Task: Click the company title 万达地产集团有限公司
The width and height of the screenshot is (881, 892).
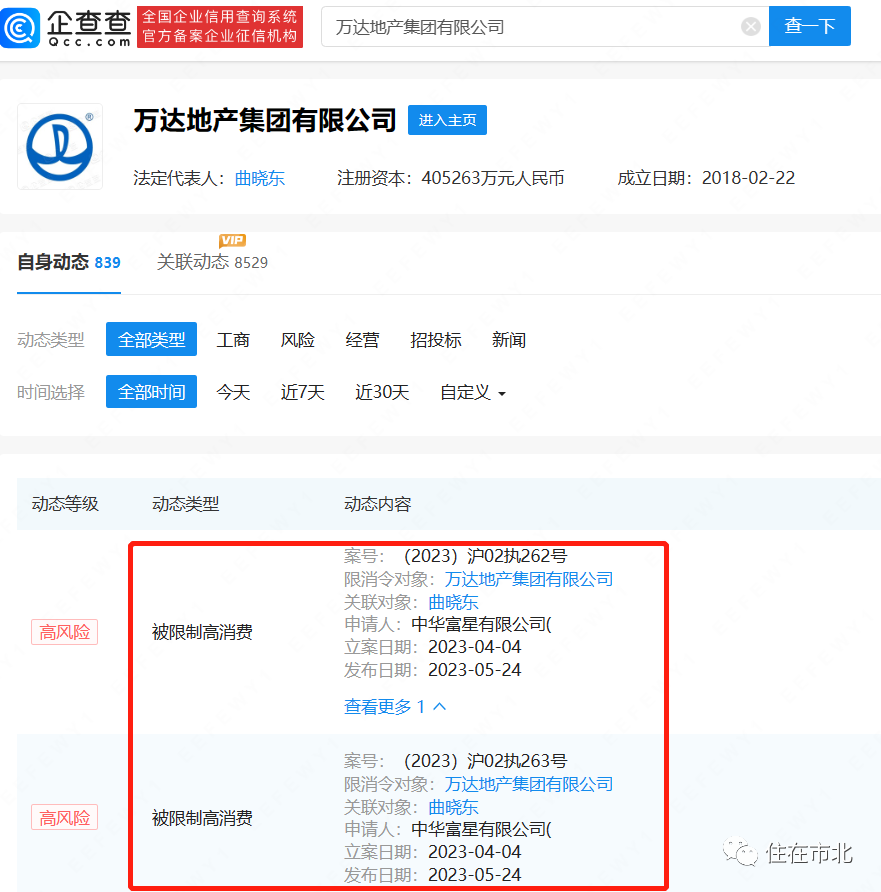Action: coord(264,120)
